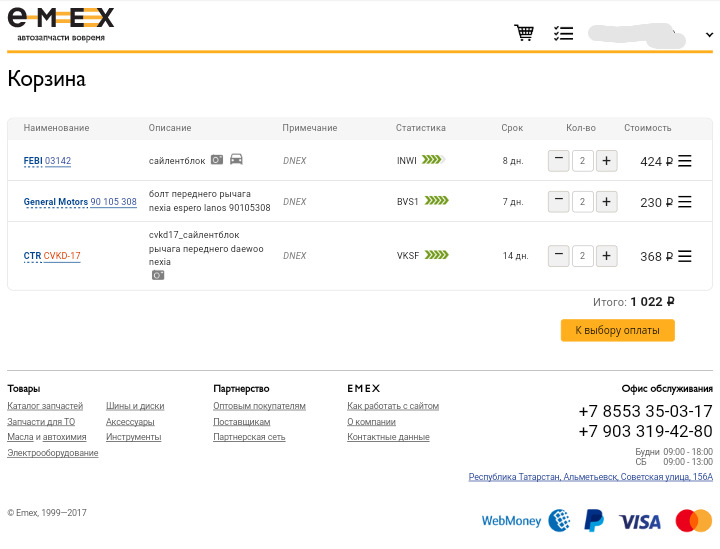The image size is (720, 549).
Task: Edit quantity field for General Motors bolt
Action: (582, 202)
